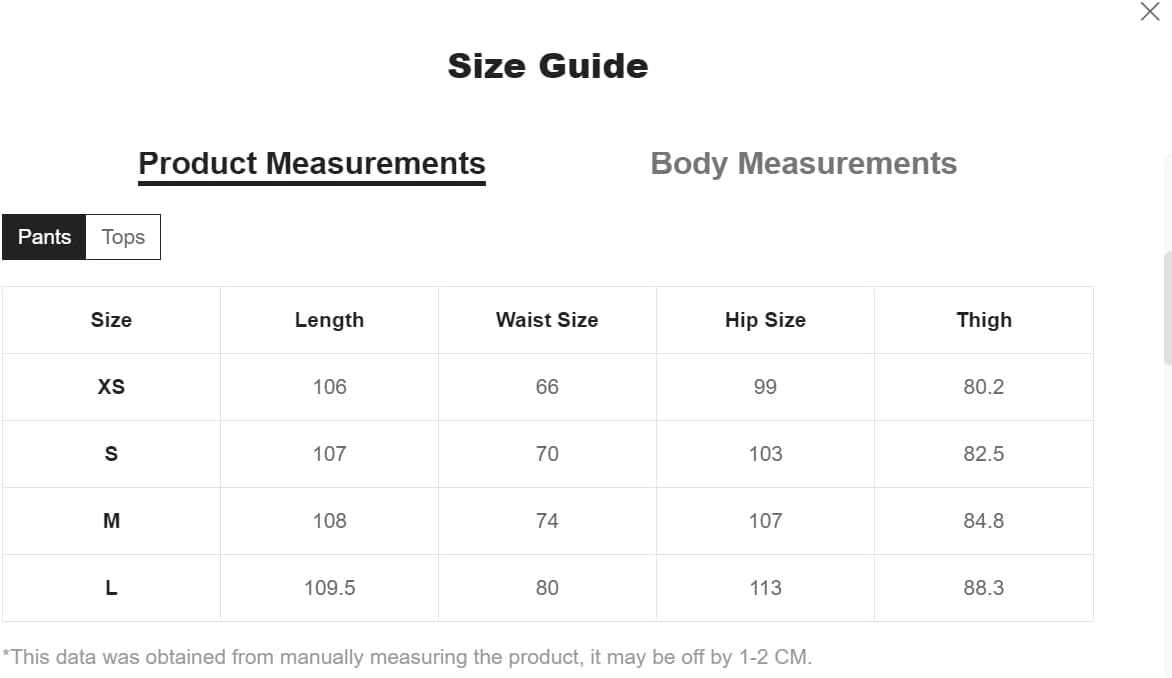Switch to the Tops size chart
The height and width of the screenshot is (678, 1172).
click(123, 237)
